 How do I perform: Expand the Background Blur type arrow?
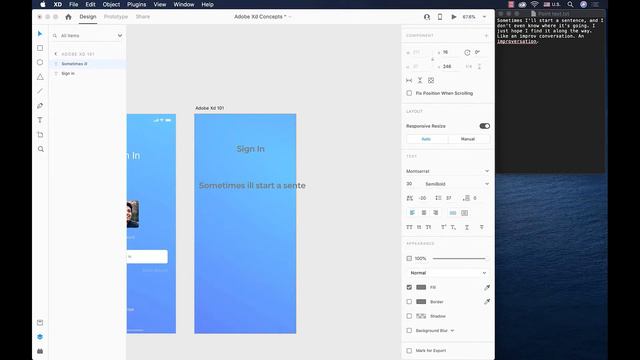tap(452, 331)
